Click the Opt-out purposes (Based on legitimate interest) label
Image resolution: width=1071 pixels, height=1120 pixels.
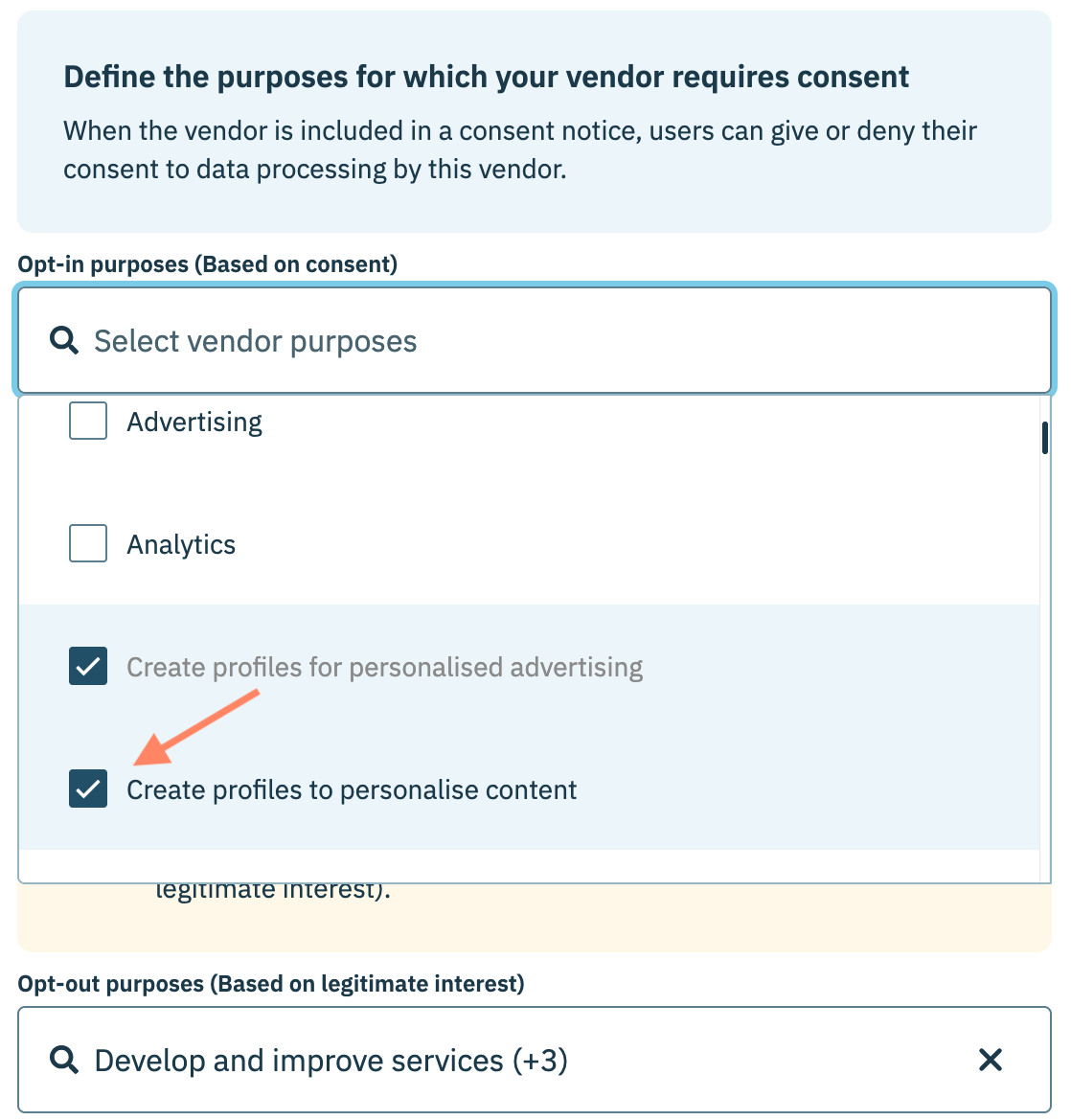pos(271,984)
